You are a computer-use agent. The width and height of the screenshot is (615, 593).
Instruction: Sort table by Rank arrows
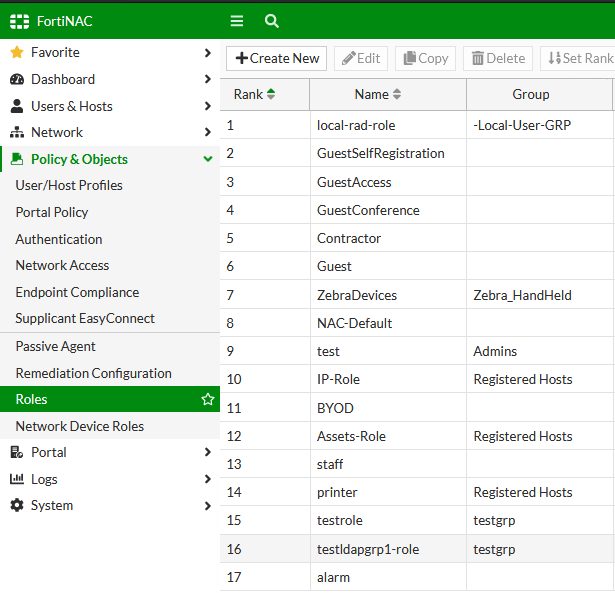click(271, 94)
